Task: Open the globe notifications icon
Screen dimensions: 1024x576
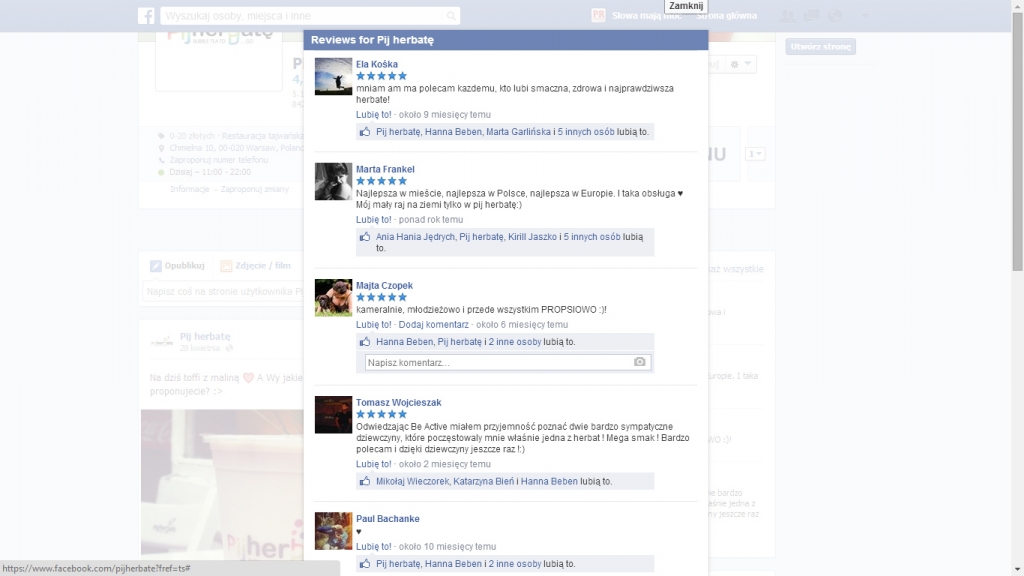Action: (835, 16)
